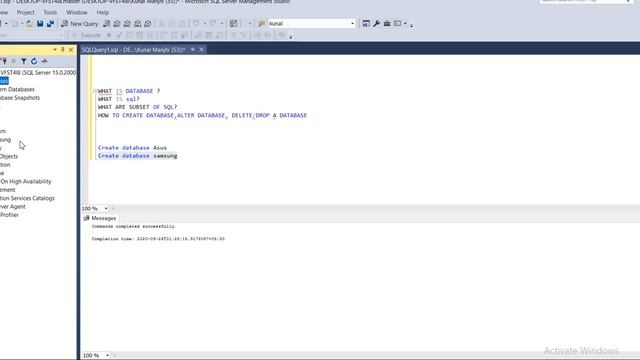Open results pane zoom 100 % dropdown
The height and width of the screenshot is (360, 640).
point(107,356)
